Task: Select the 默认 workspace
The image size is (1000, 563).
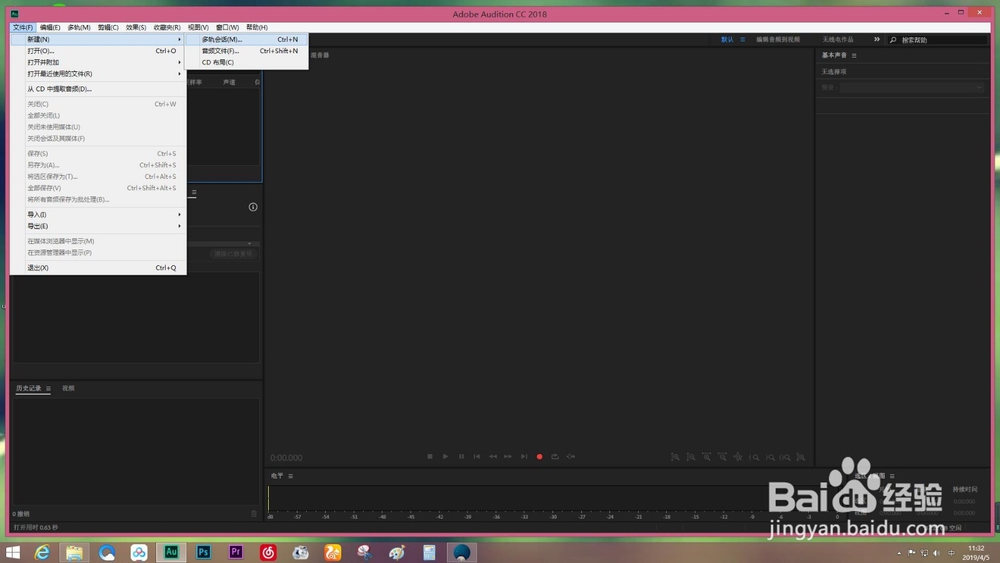Action: pos(727,40)
